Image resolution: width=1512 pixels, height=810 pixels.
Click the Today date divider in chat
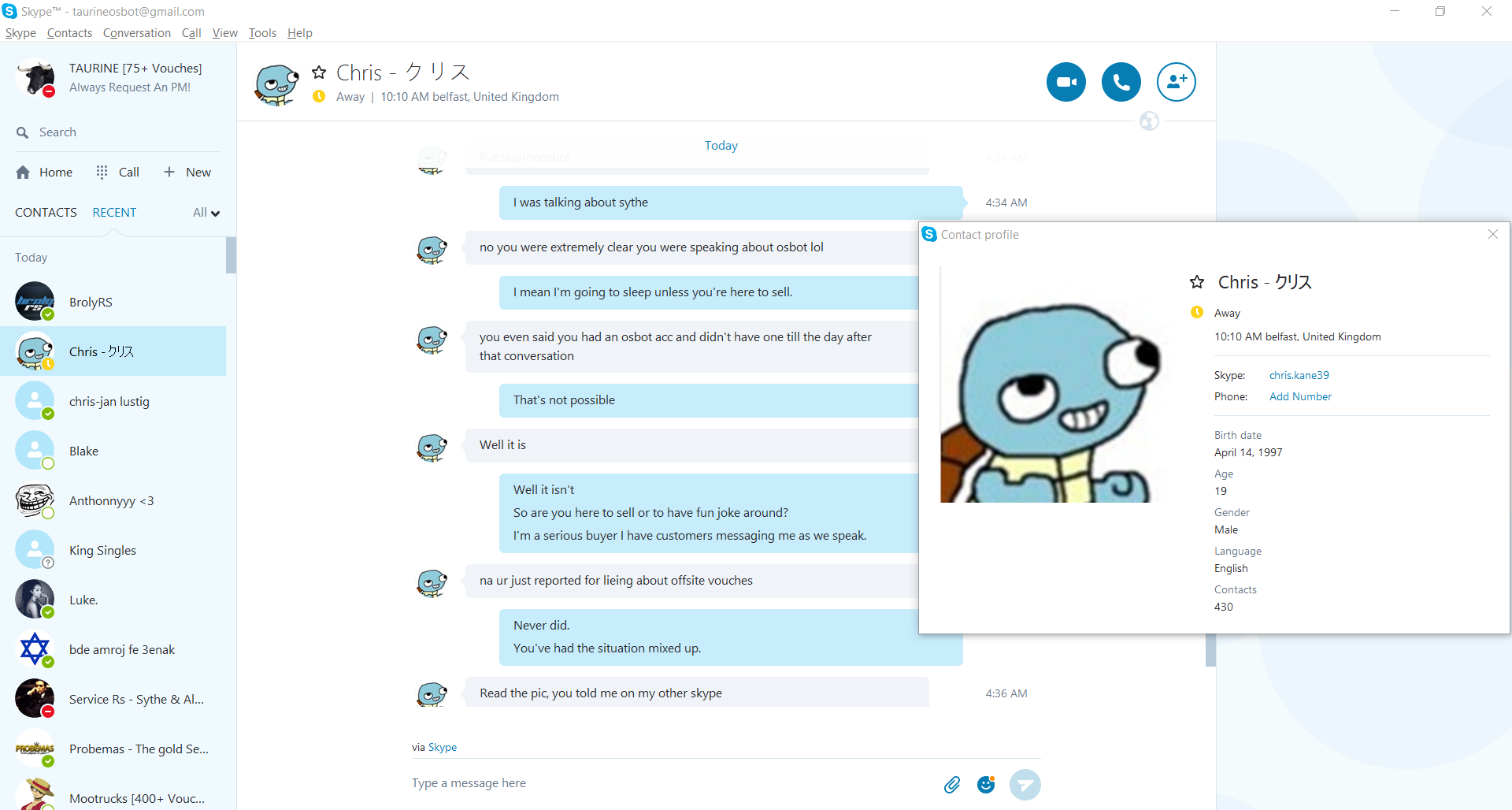coord(721,146)
